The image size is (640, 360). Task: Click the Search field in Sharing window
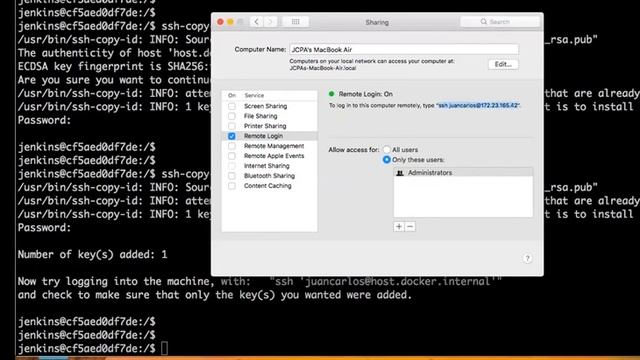click(500, 22)
